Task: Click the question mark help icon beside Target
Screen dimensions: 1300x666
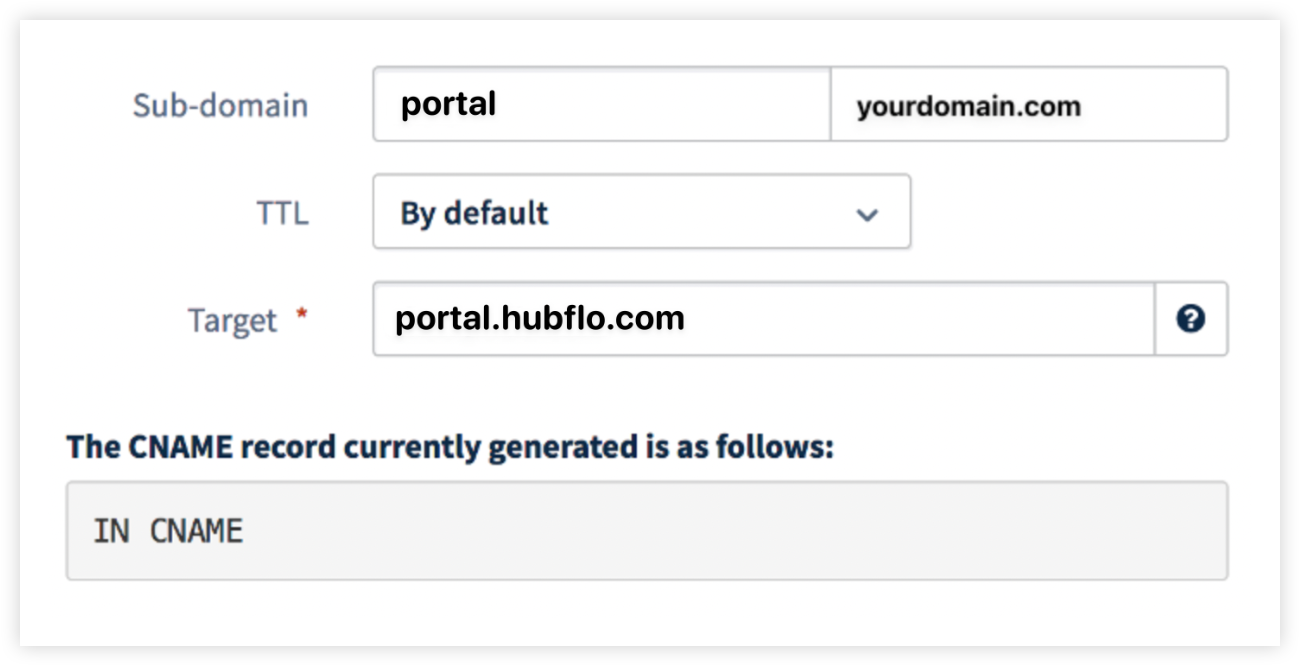Action: coord(1190,319)
